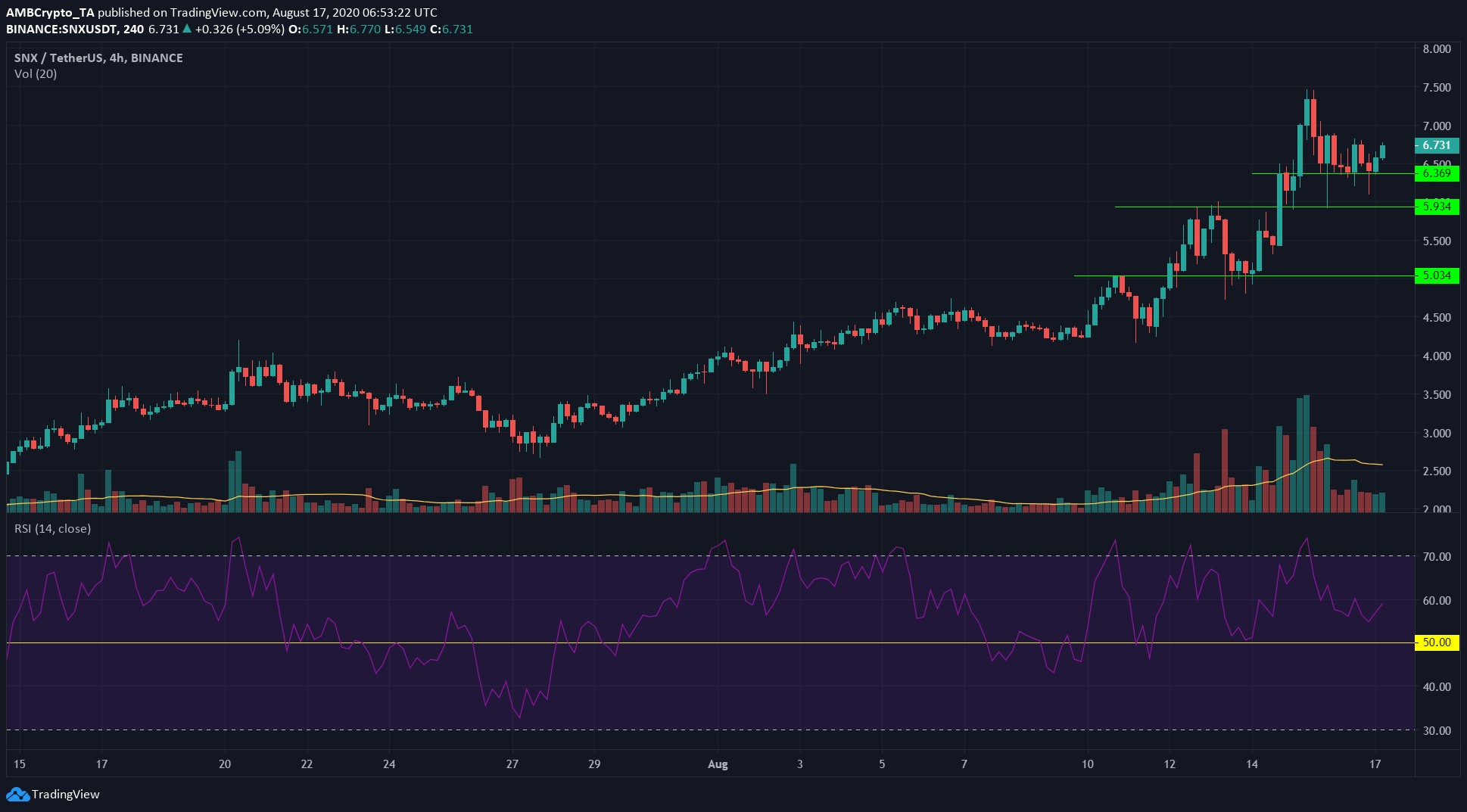Click date 20 on the time axis
The image size is (1467, 812).
coord(225,764)
